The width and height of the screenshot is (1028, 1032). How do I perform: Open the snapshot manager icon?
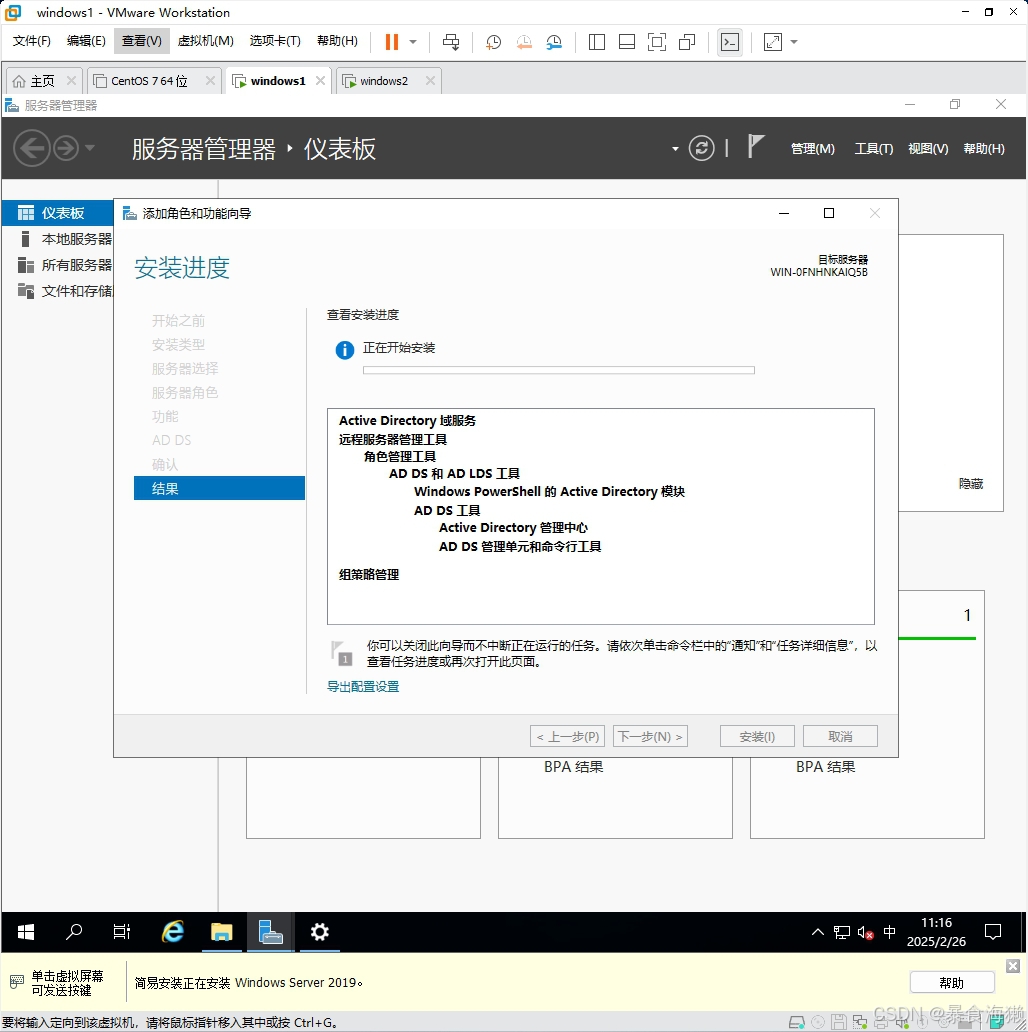pyautogui.click(x=554, y=42)
